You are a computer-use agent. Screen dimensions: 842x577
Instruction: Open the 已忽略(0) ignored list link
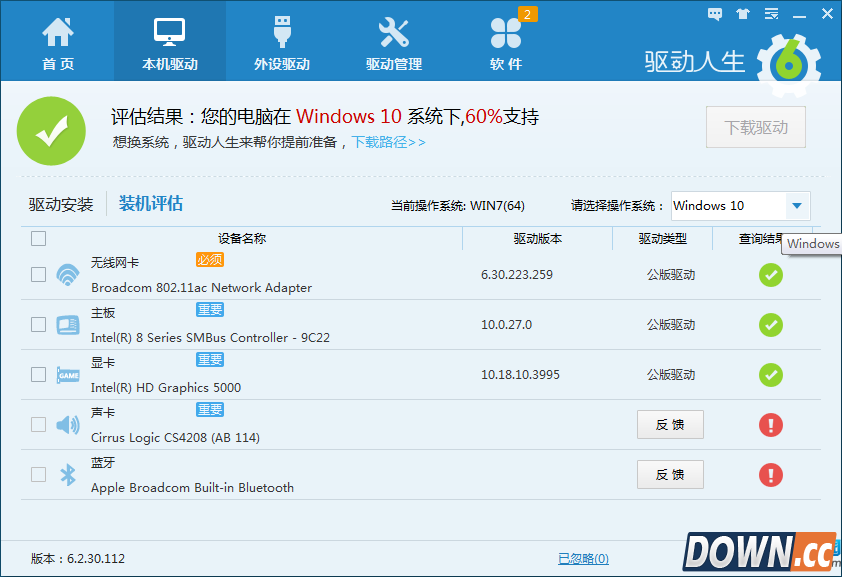[x=583, y=557]
